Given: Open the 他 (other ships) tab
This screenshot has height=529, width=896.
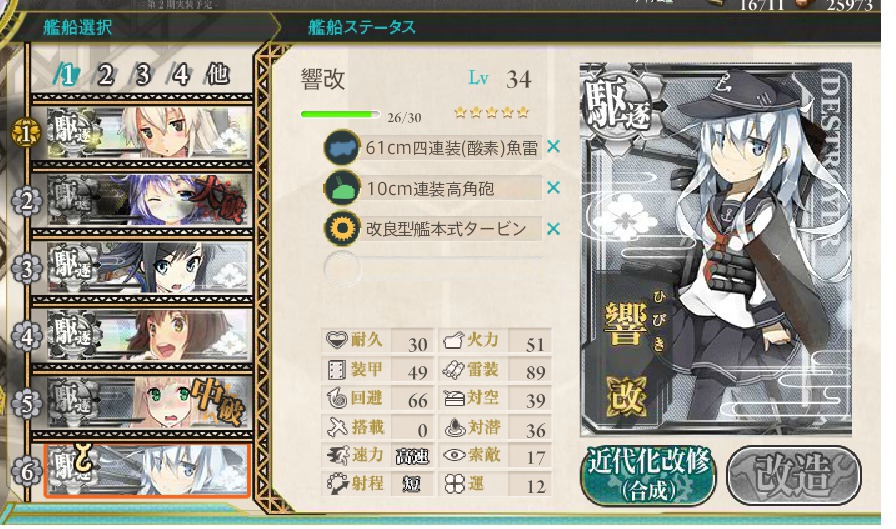Looking at the screenshot, I should (218, 74).
